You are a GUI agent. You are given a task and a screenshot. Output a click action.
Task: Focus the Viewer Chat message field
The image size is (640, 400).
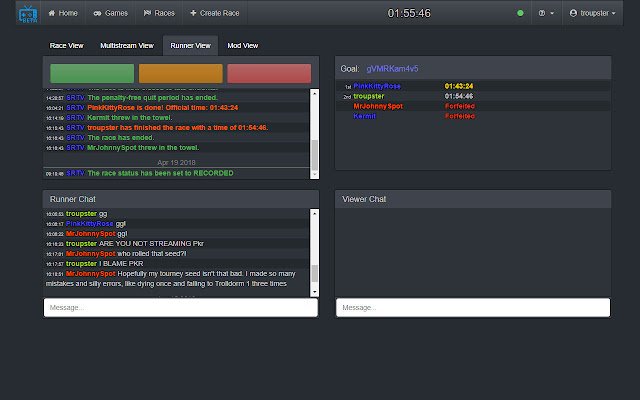tap(473, 307)
